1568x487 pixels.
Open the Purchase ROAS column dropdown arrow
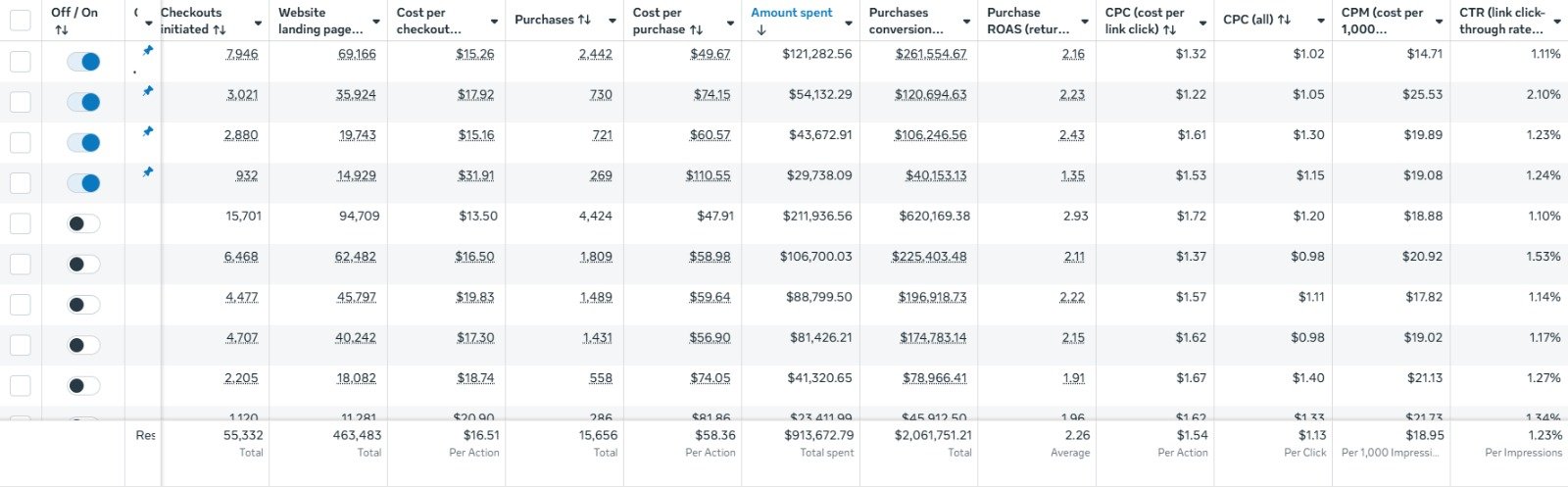coord(1085,22)
